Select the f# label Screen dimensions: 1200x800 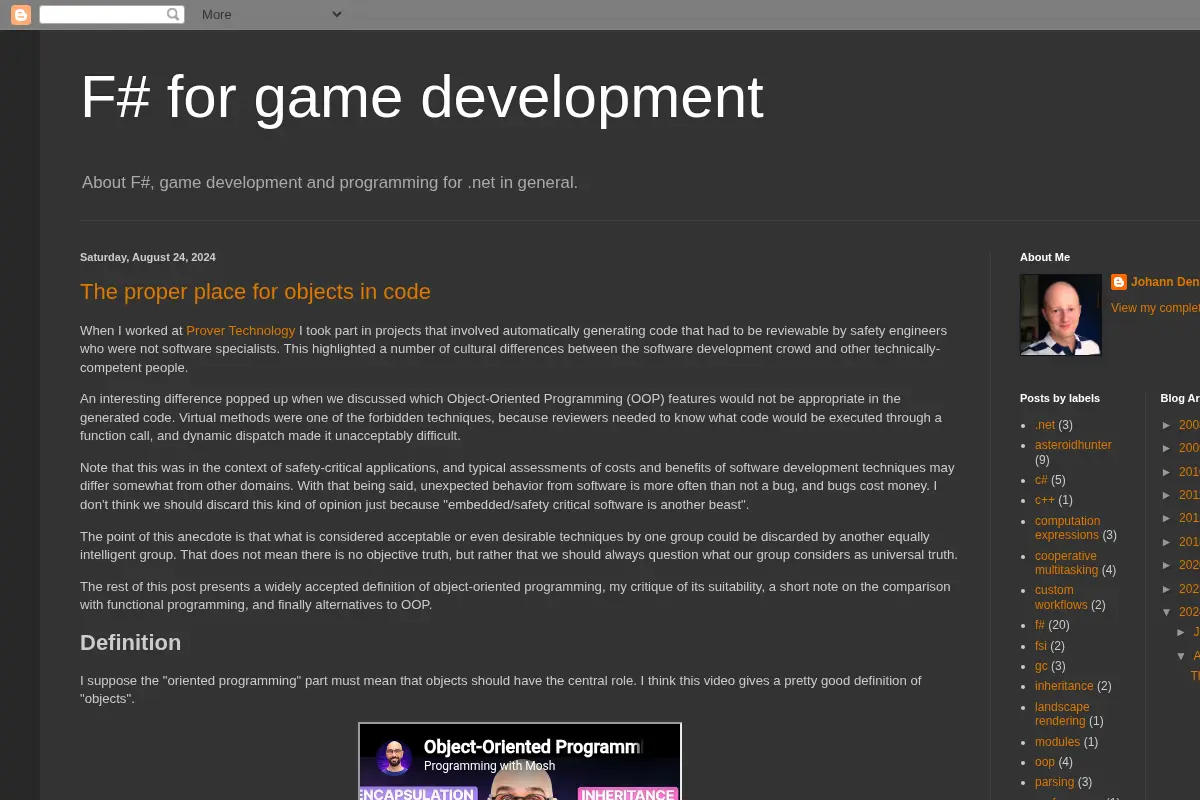point(1040,625)
